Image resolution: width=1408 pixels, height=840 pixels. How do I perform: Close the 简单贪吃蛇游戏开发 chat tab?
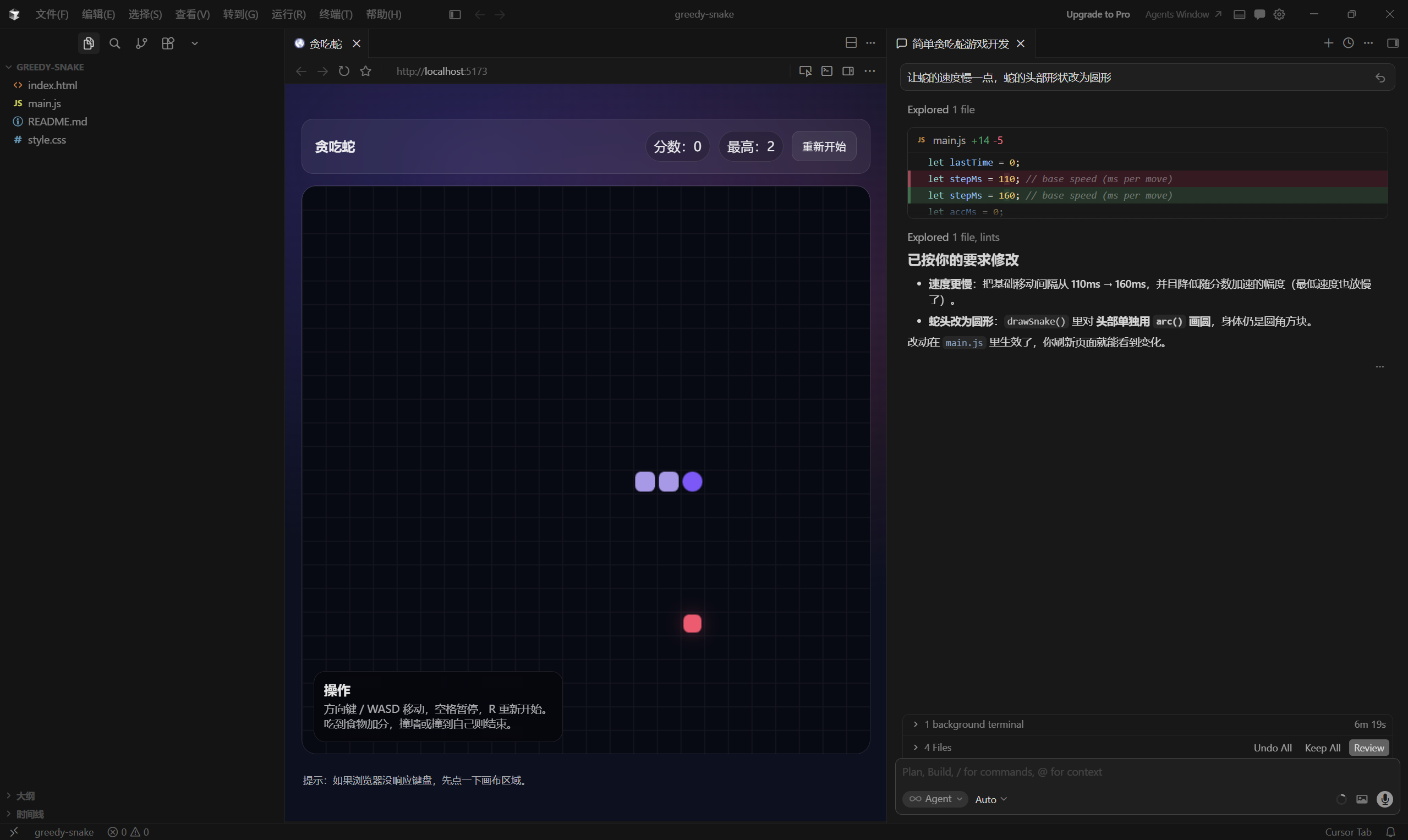click(1021, 43)
